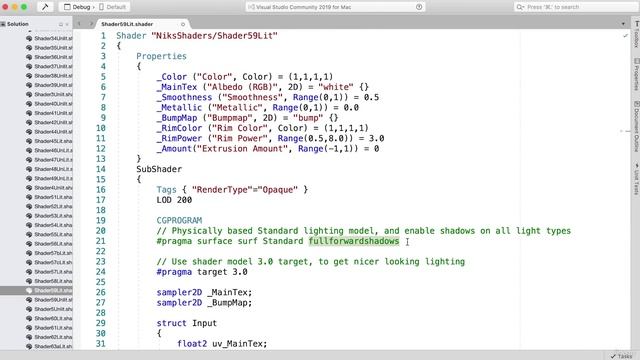Select Shader35Unlit file in Solution tree
This screenshot has height=360, width=640.
click(49, 48)
